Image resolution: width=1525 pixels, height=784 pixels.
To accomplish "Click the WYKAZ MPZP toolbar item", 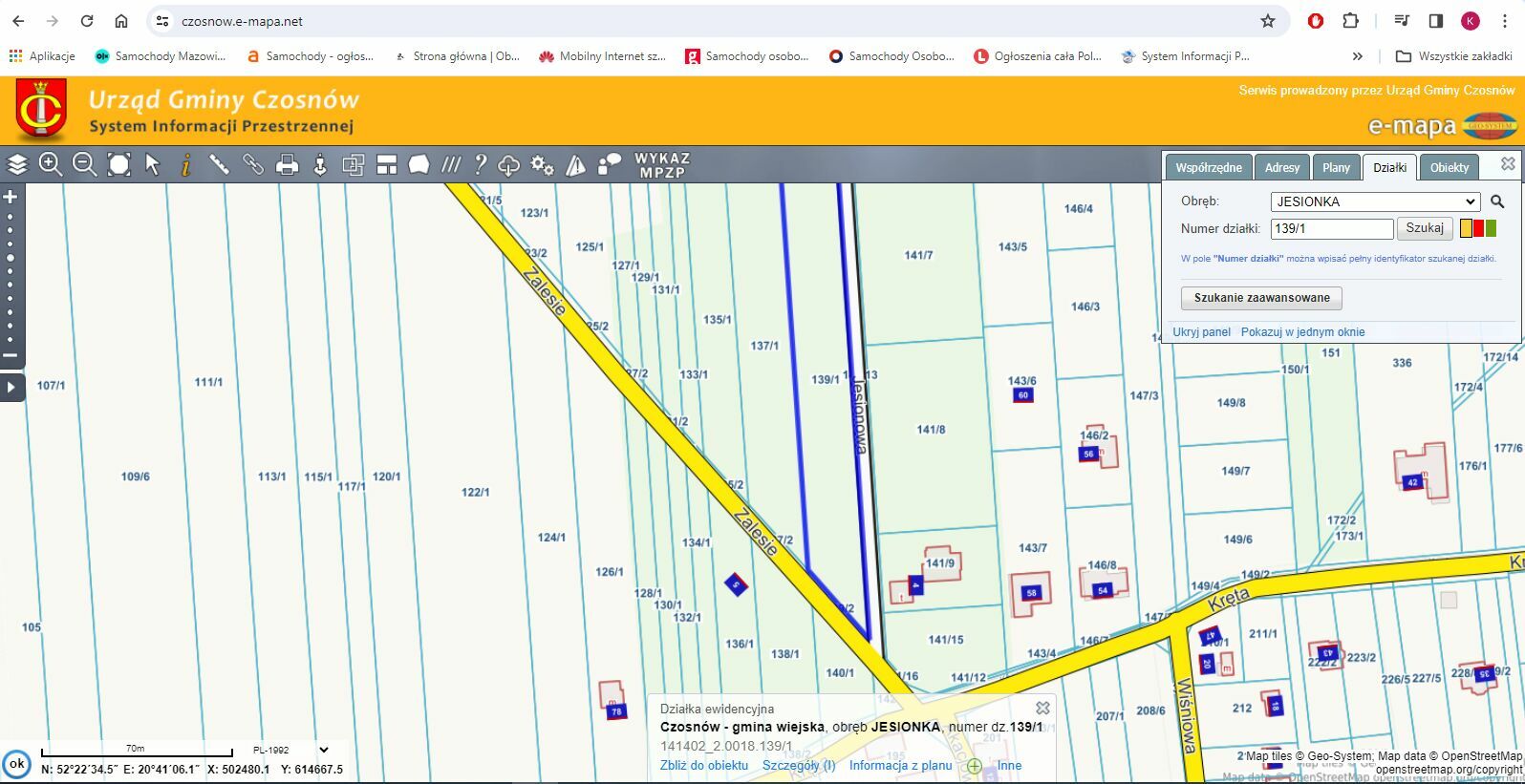I will click(661, 165).
